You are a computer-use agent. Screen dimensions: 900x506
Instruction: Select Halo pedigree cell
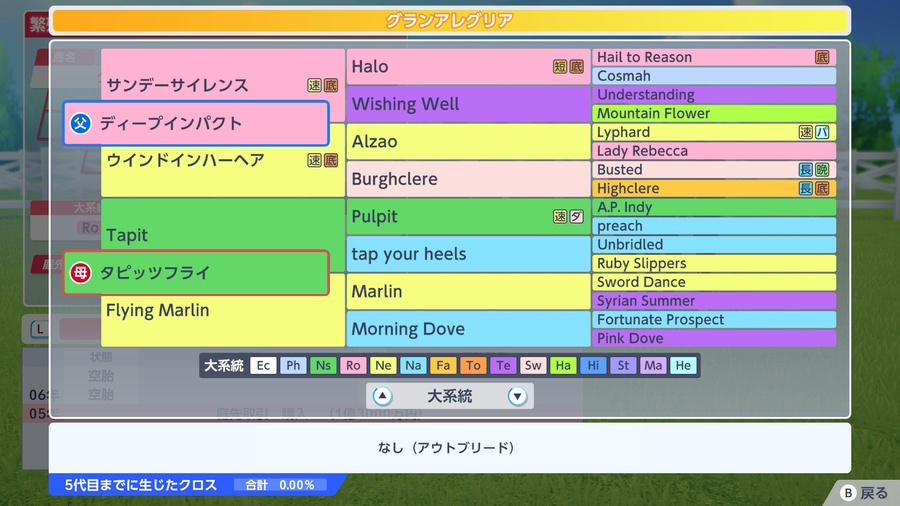point(468,67)
